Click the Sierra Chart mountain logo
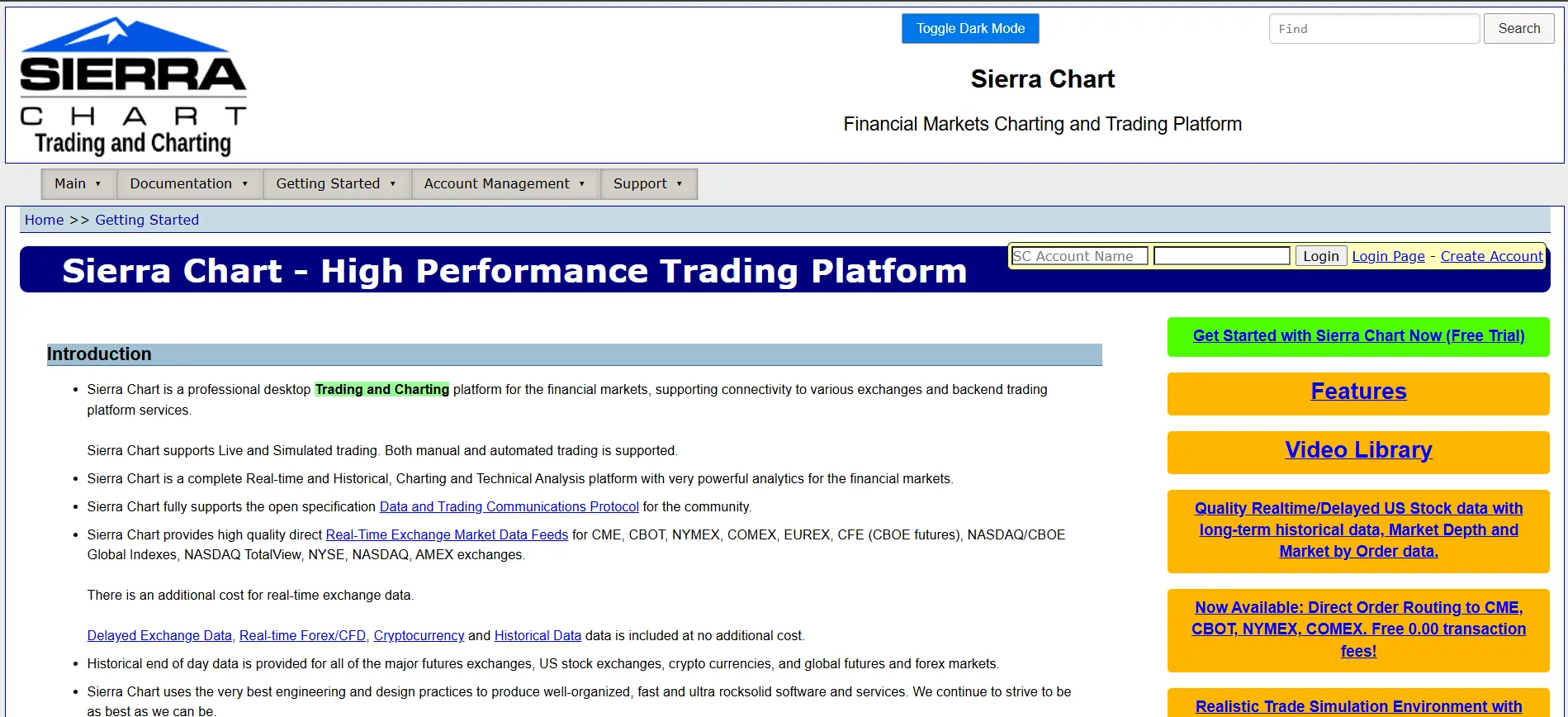 [x=133, y=86]
